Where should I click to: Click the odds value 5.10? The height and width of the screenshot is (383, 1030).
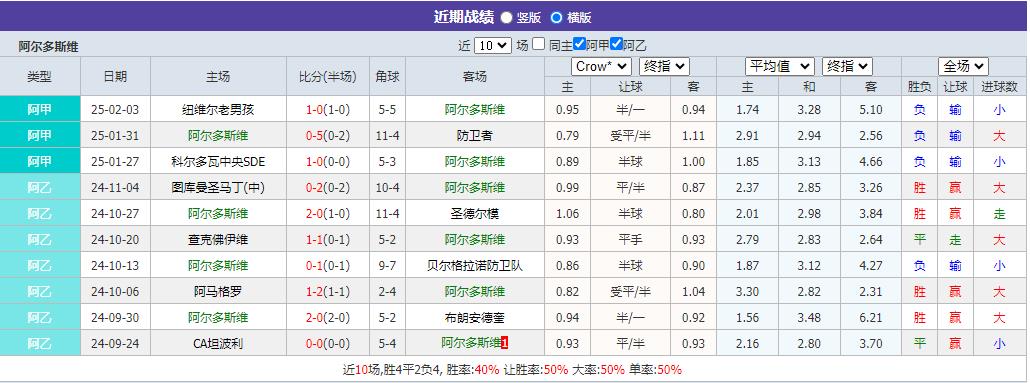coord(871,110)
